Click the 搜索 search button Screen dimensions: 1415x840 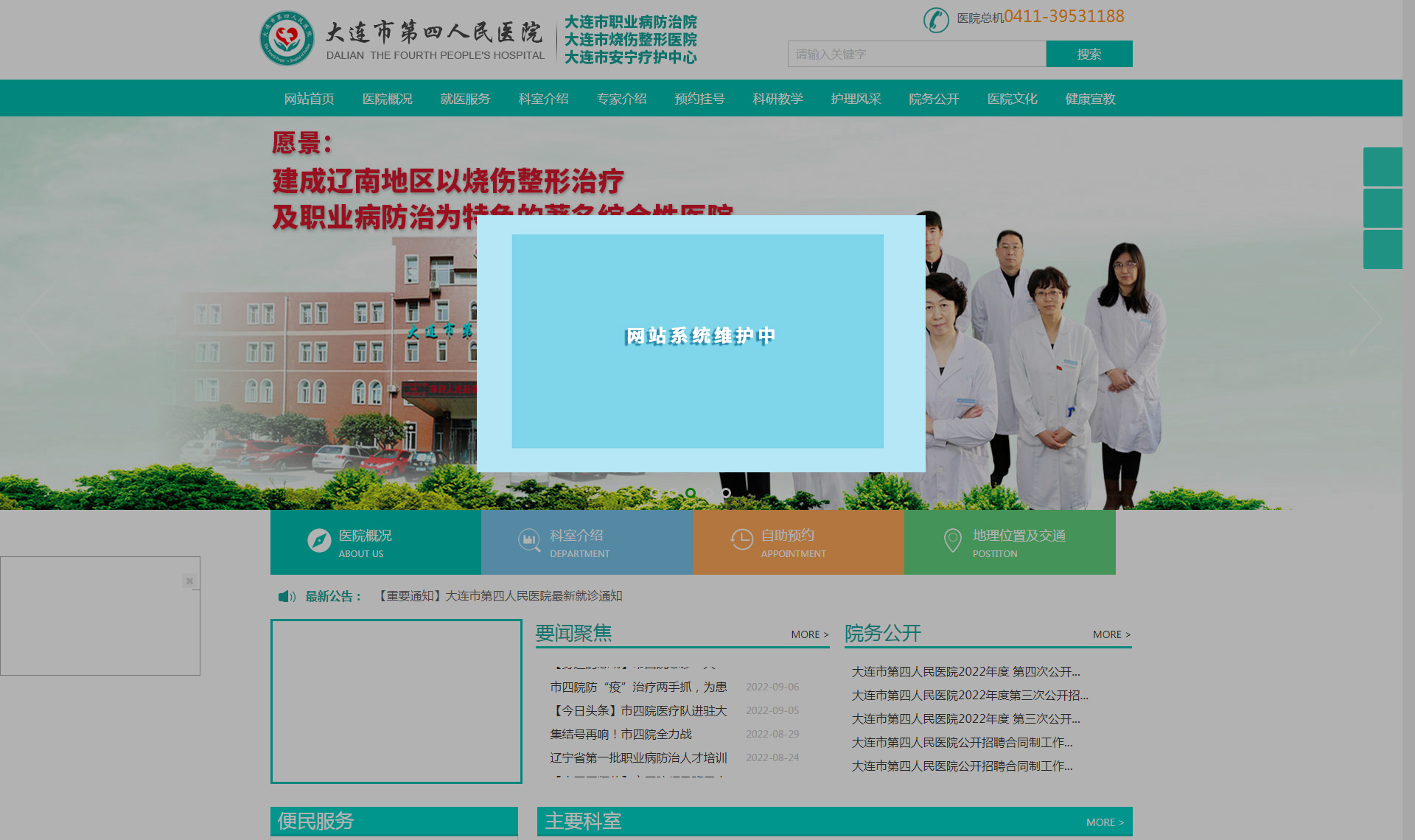1089,54
